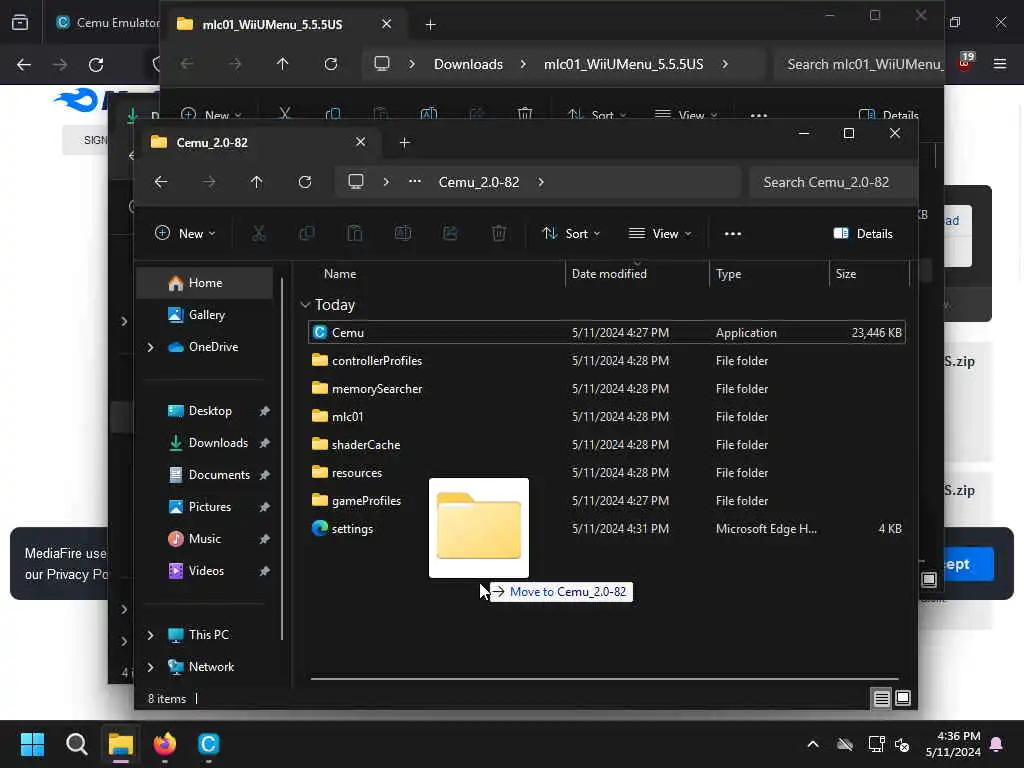Click the Rename icon in Cemu_2.0-82 toolbar
This screenshot has width=1024, height=768.
point(403,233)
